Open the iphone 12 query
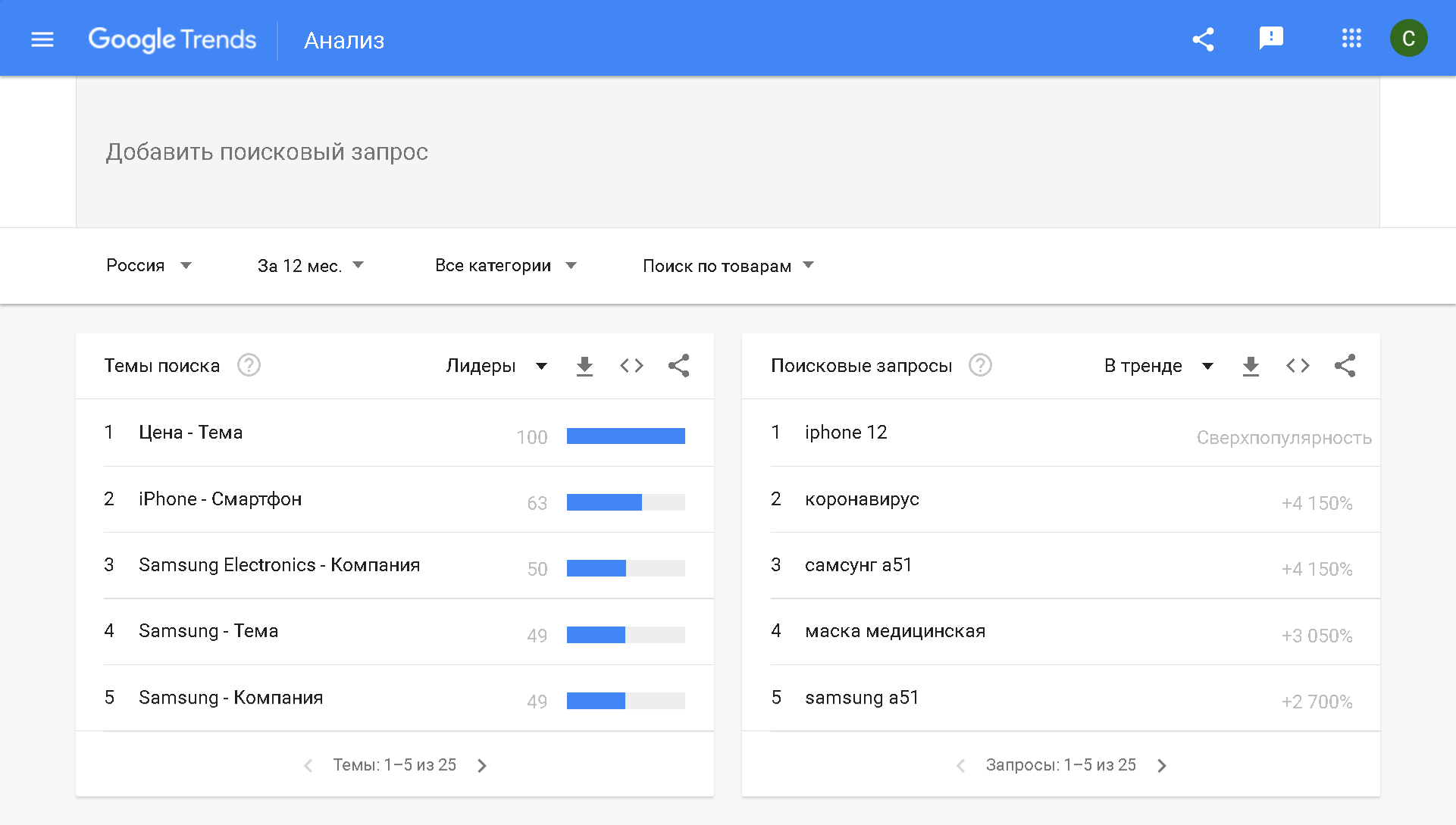Image resolution: width=1456 pixels, height=825 pixels. 846,433
